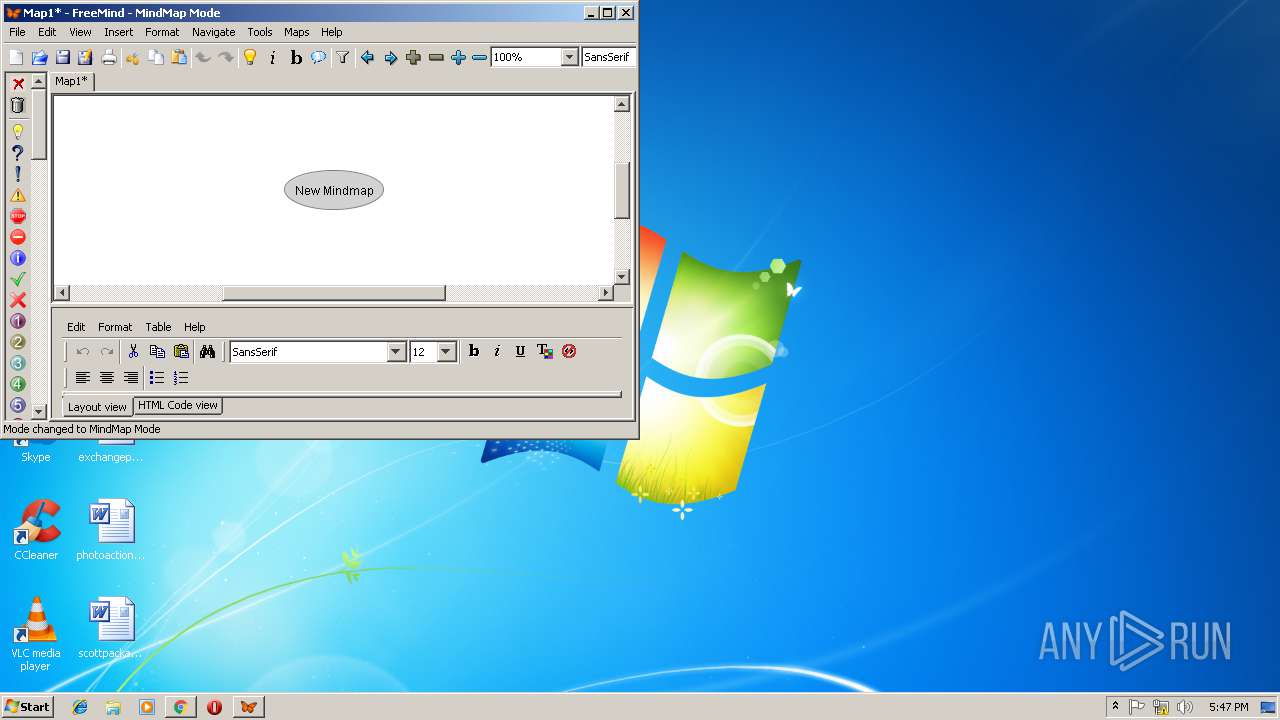Open the Maps menu
This screenshot has height=720, width=1280.
(x=296, y=32)
